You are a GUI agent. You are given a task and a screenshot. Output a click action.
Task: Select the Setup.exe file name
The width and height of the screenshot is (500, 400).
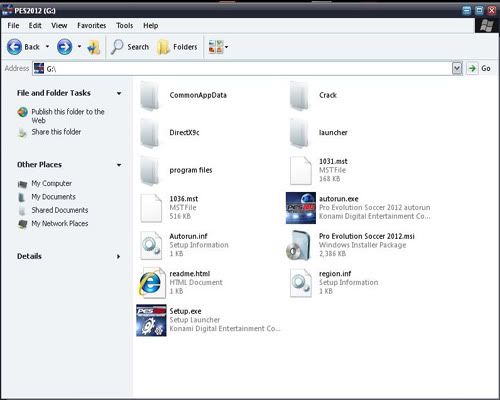tap(185, 311)
